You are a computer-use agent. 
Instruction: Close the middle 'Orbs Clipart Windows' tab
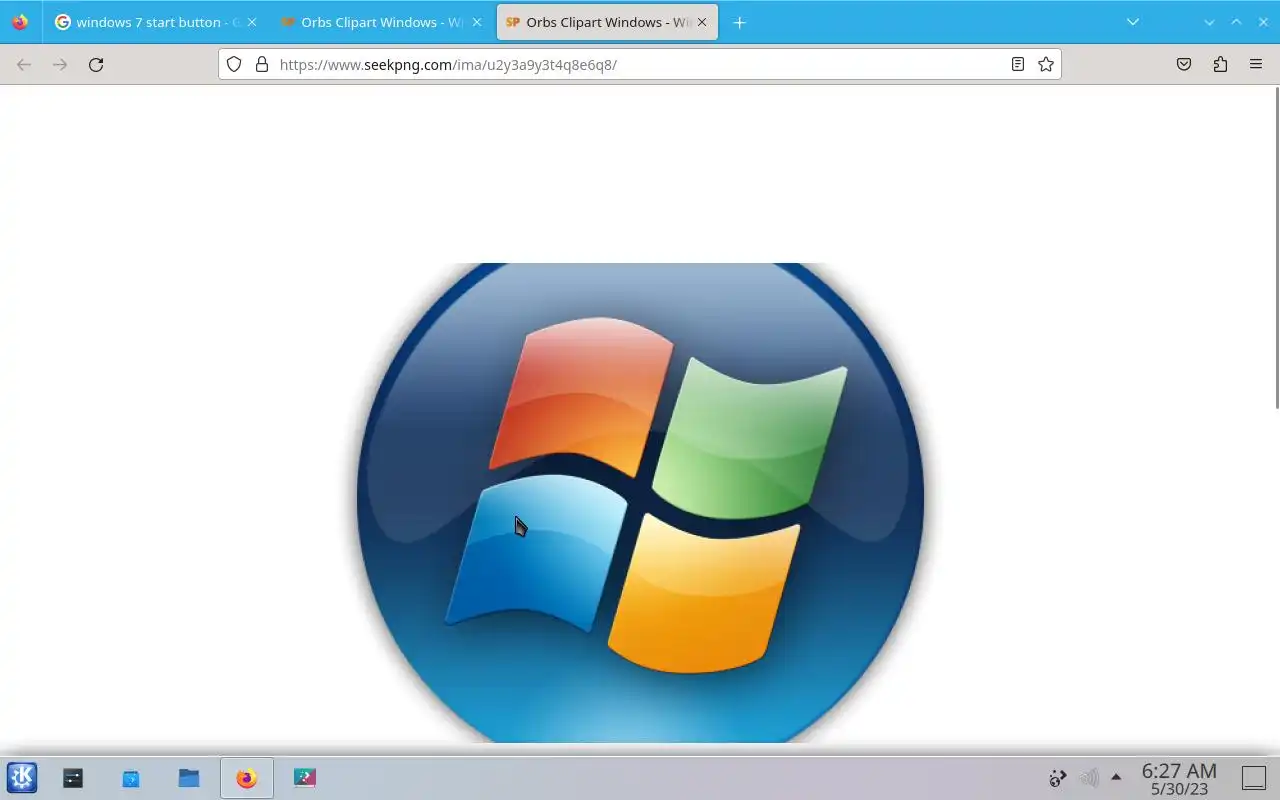click(x=476, y=22)
